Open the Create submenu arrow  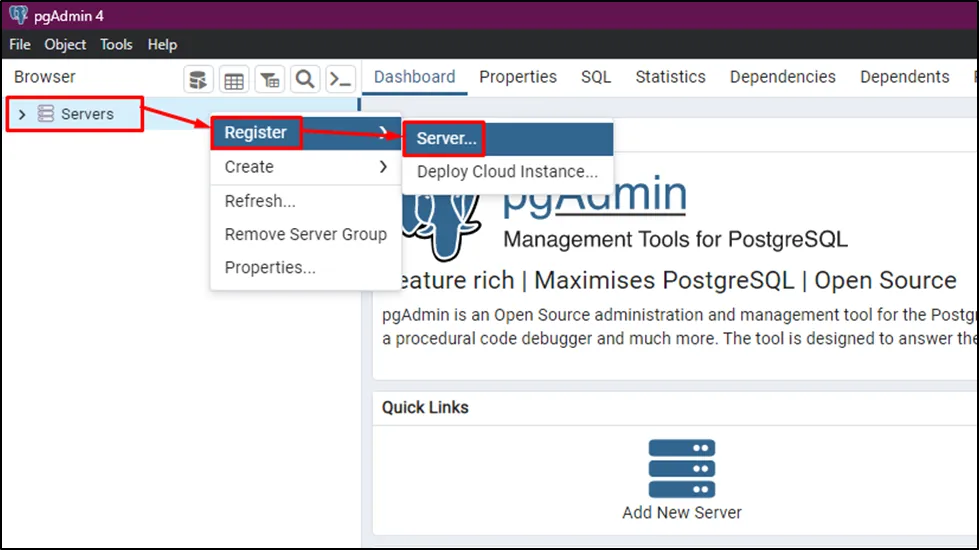[x=383, y=167]
